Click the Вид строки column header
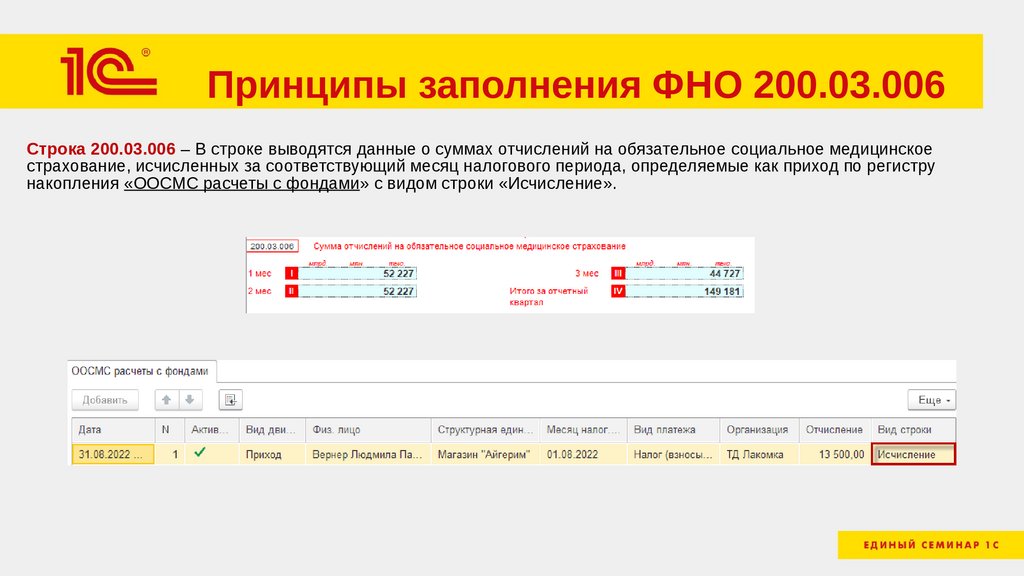Image resolution: width=1024 pixels, height=576 pixels. coord(913,430)
